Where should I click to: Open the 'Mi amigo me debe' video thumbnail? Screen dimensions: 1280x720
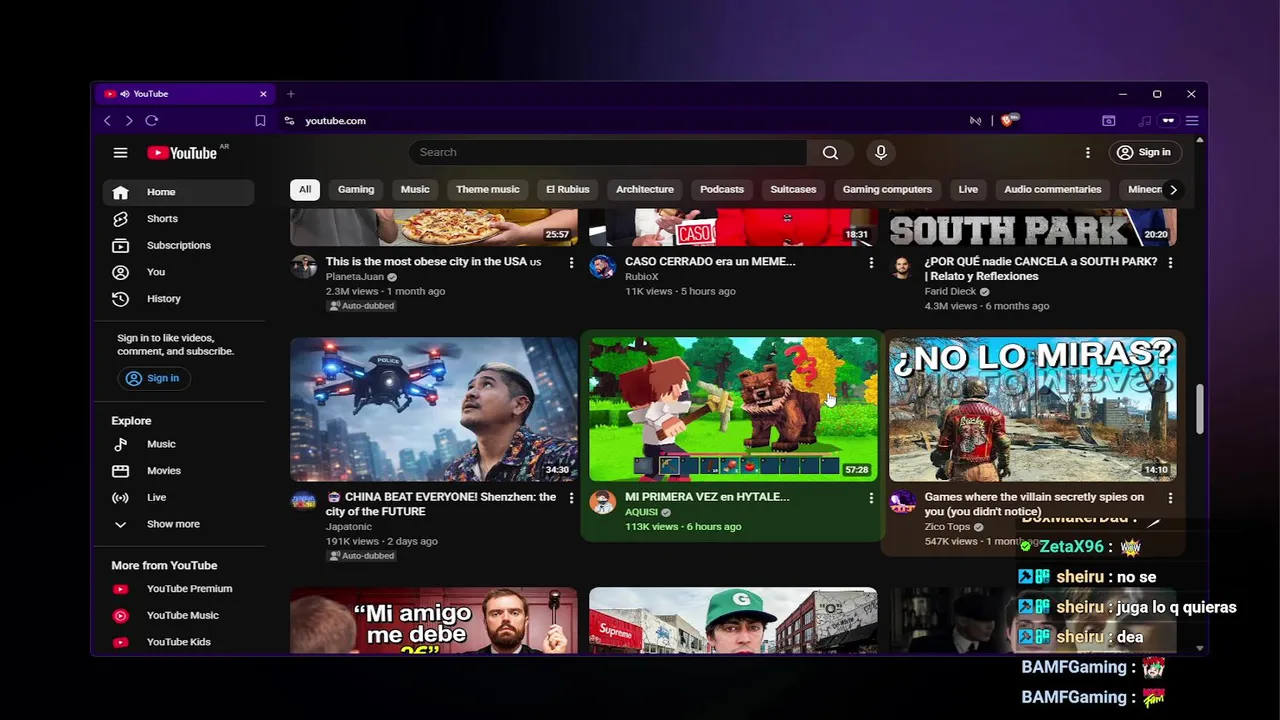click(x=434, y=621)
